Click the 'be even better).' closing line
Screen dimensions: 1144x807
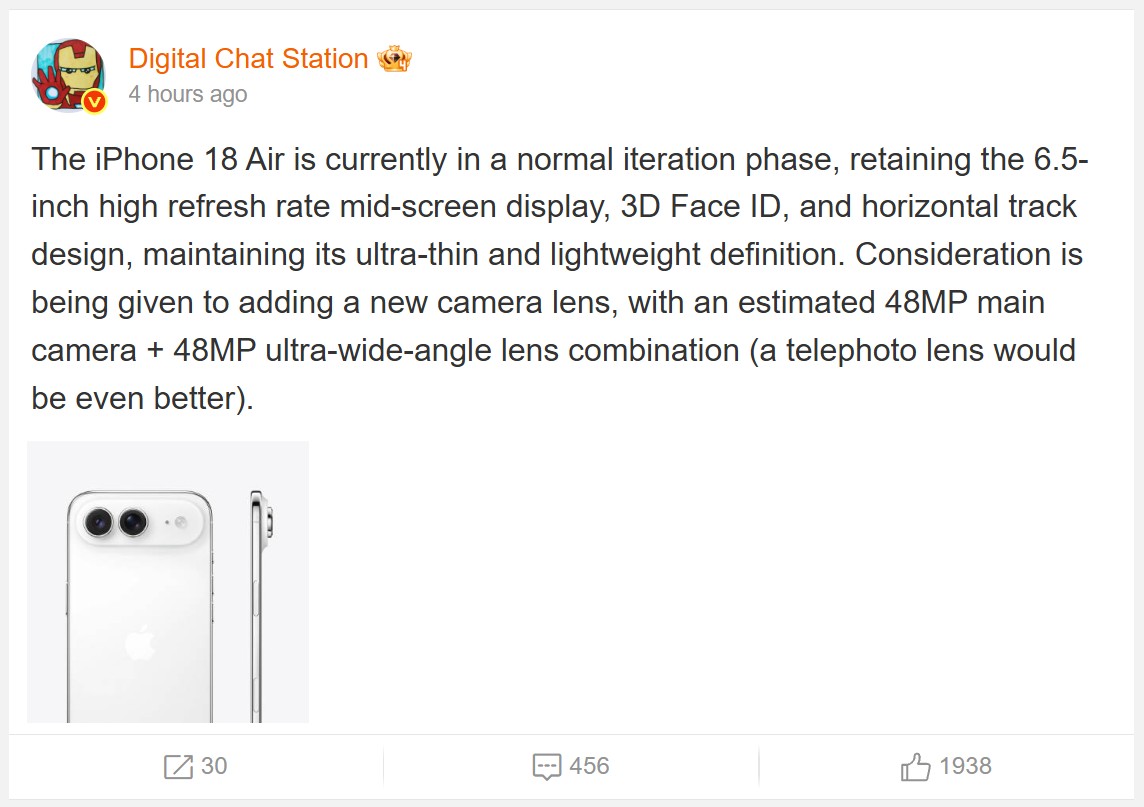pyautogui.click(x=143, y=399)
